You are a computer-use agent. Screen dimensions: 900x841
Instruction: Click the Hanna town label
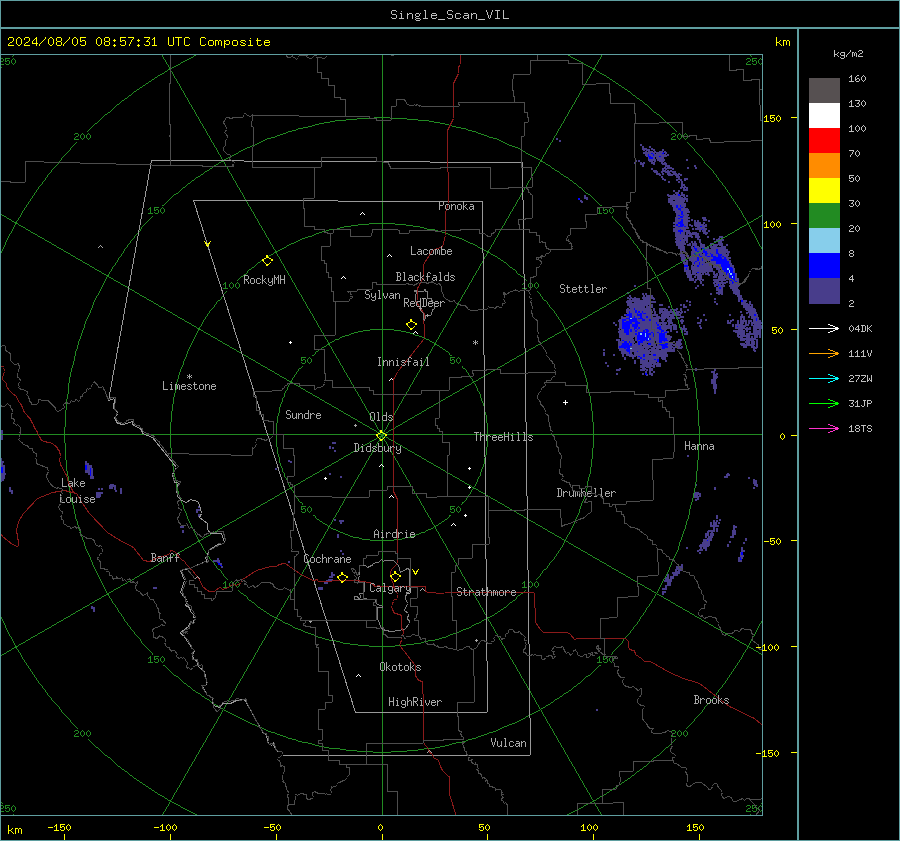[x=699, y=446]
